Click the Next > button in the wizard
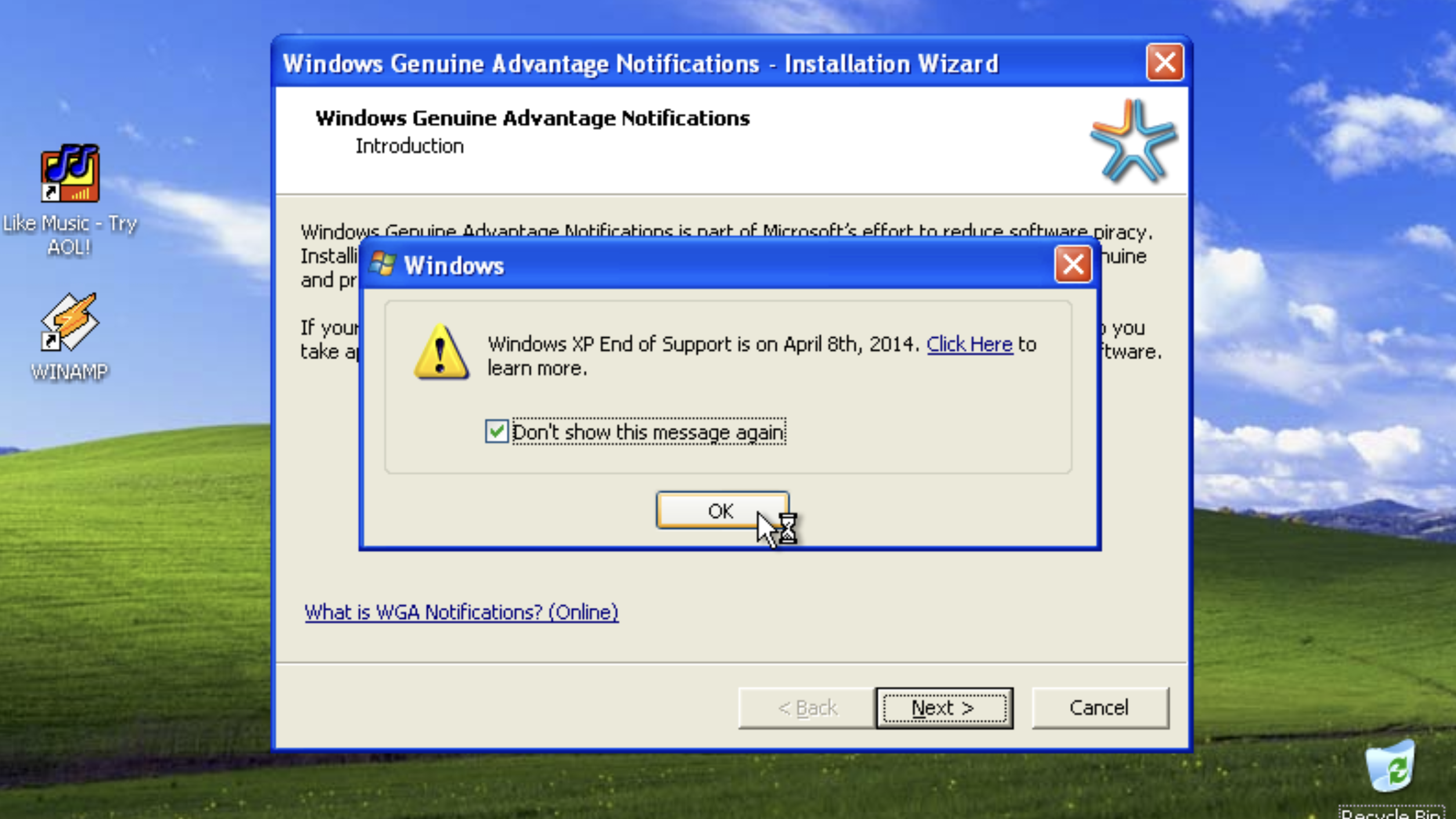The image size is (1456, 819). 944,708
